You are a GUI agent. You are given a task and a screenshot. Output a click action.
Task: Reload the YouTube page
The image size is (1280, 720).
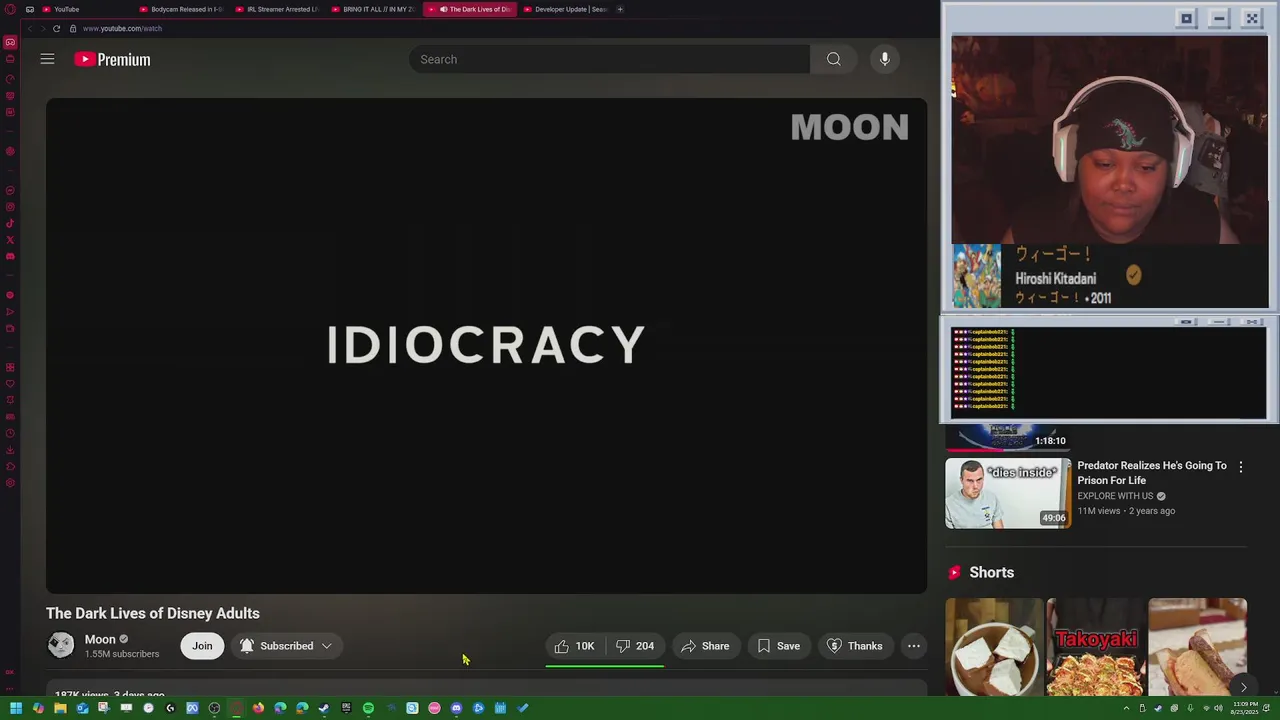[x=57, y=28]
